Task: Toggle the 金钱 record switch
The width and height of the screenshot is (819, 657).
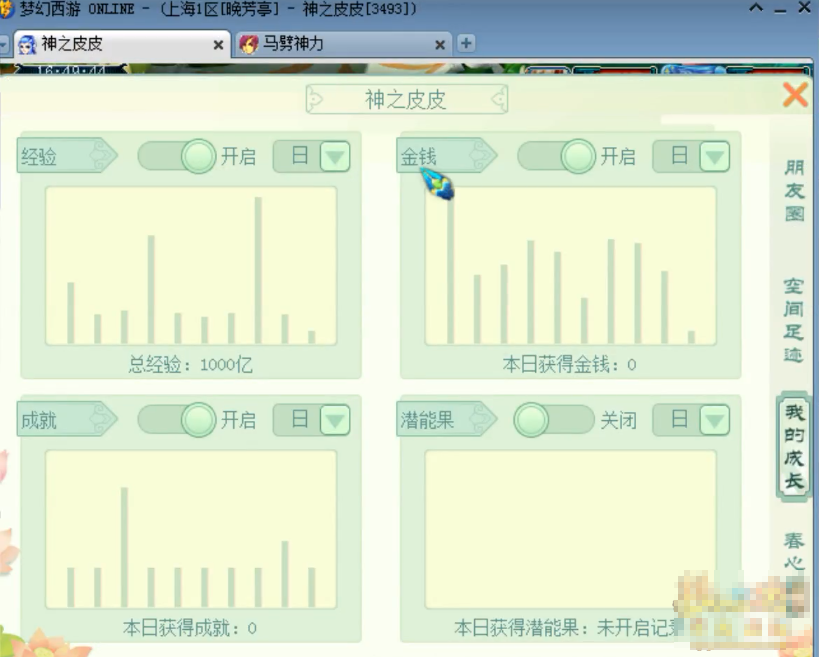Action: tap(557, 156)
